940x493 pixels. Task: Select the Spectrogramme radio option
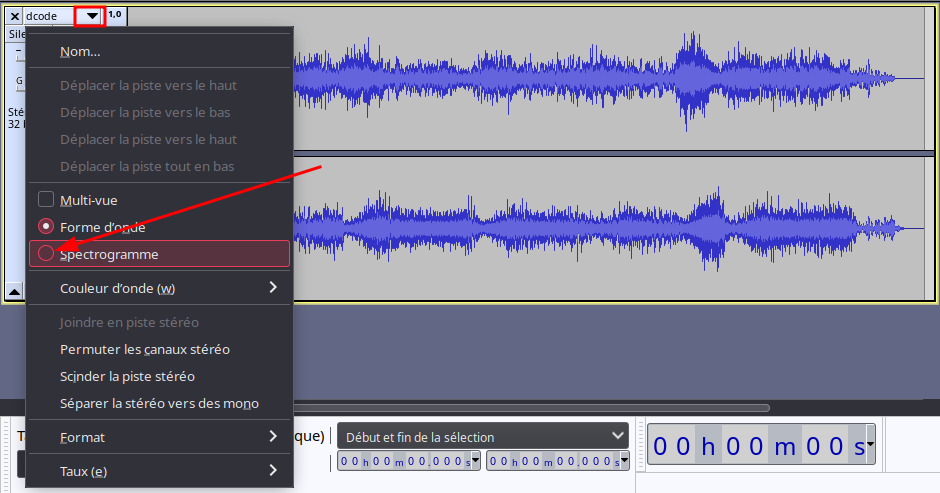(46, 254)
